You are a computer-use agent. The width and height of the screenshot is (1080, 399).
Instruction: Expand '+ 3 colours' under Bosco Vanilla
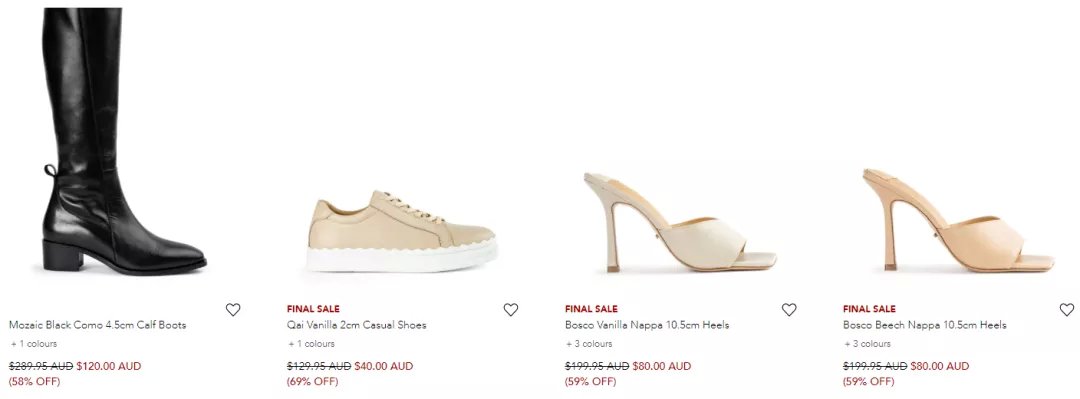point(589,343)
